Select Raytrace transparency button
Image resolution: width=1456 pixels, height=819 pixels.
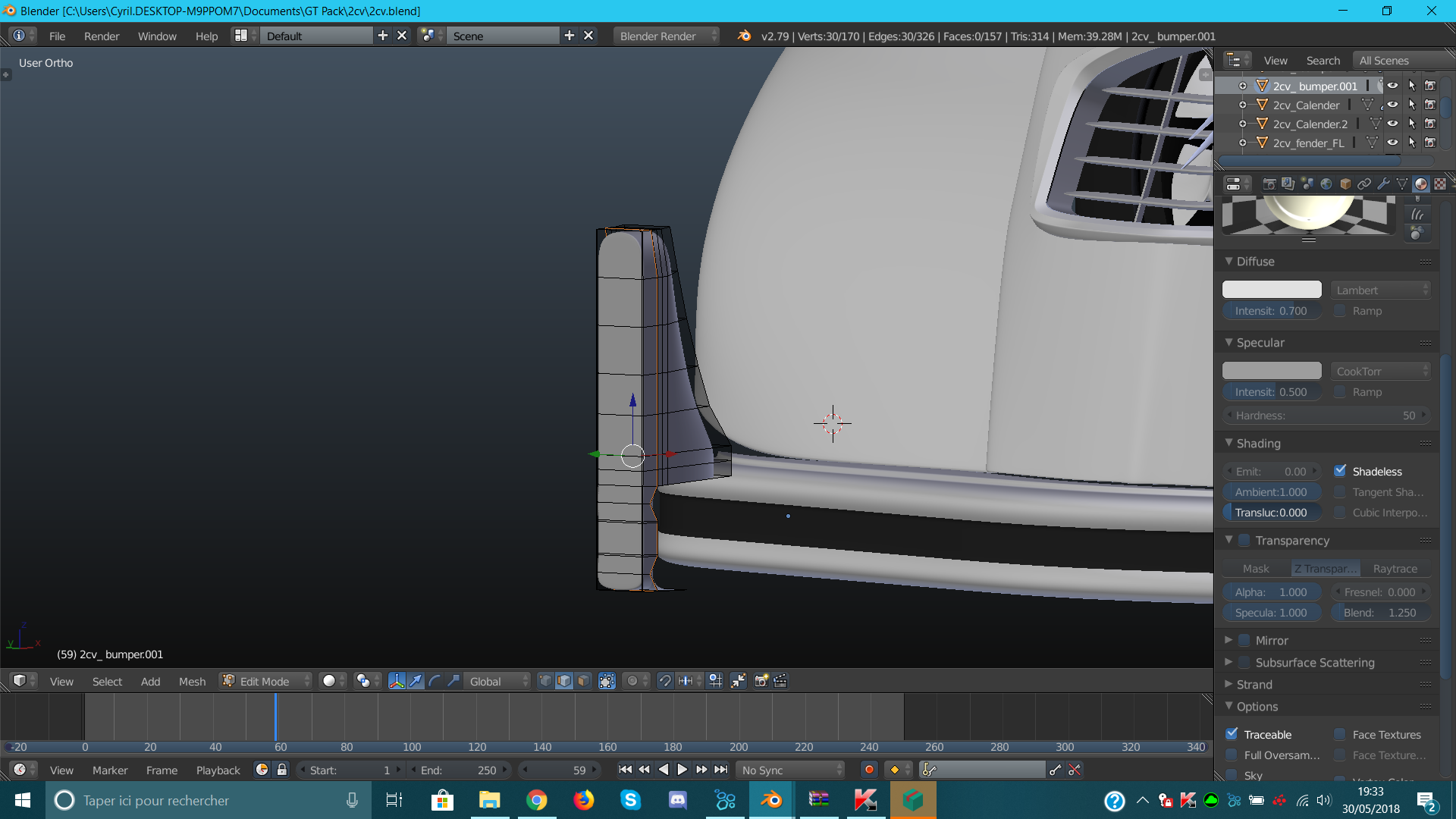pos(1395,569)
